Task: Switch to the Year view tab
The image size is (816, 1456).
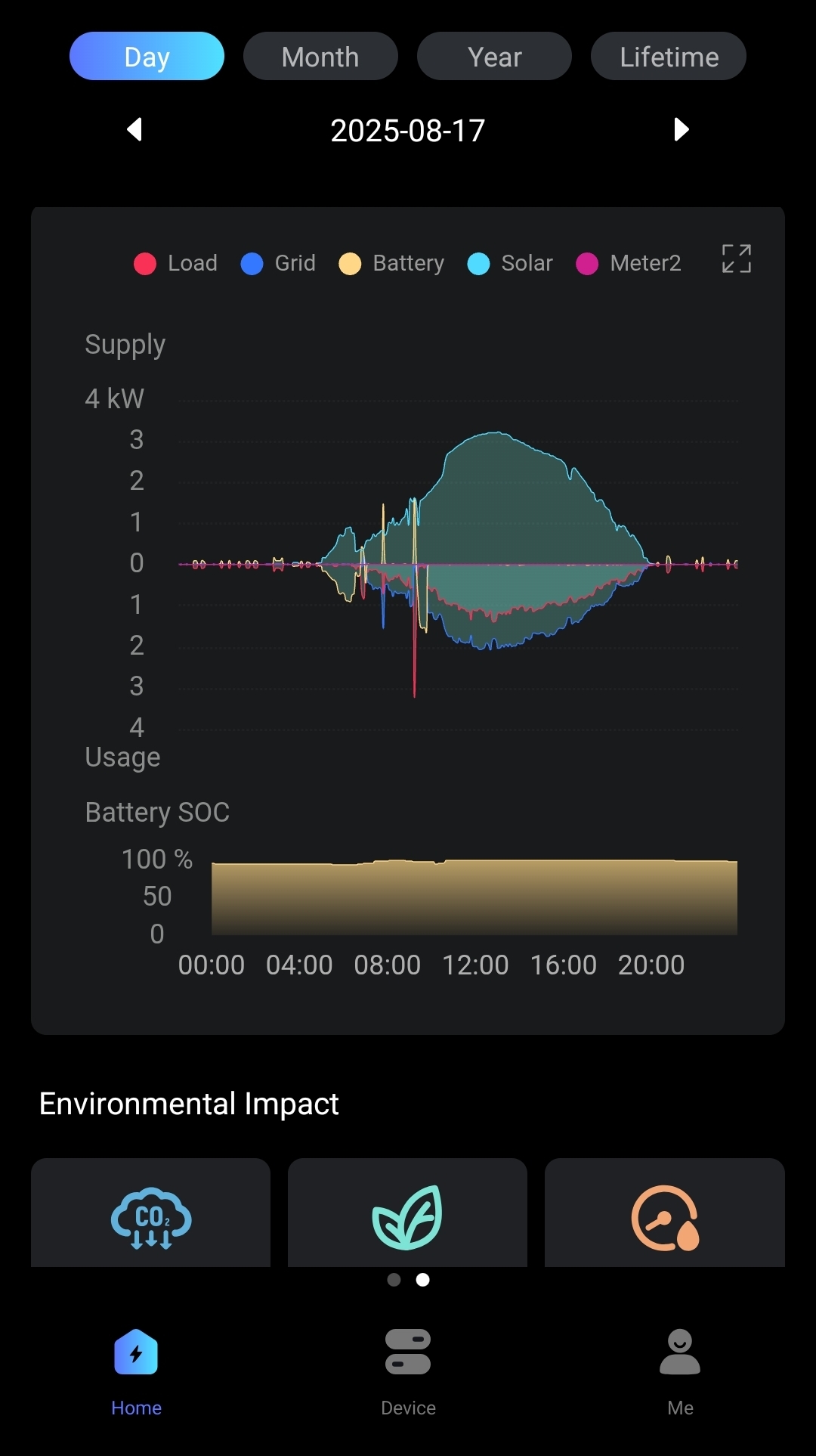Action: [494, 57]
